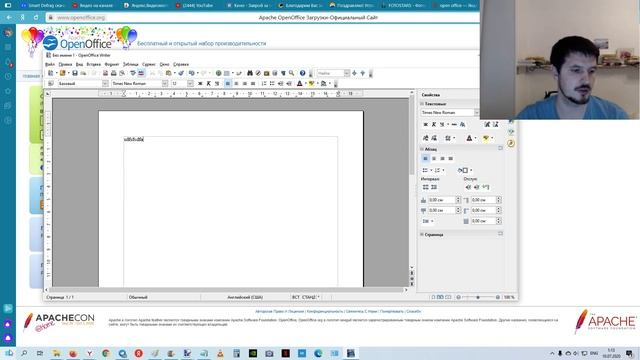Collapse the text properties section in sidebar
Viewport: 640px width, 360px height.
(422, 104)
